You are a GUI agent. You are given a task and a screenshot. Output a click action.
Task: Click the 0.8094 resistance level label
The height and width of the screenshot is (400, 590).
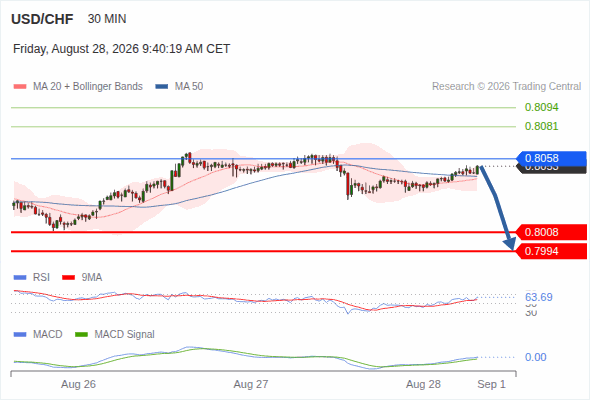(541, 107)
